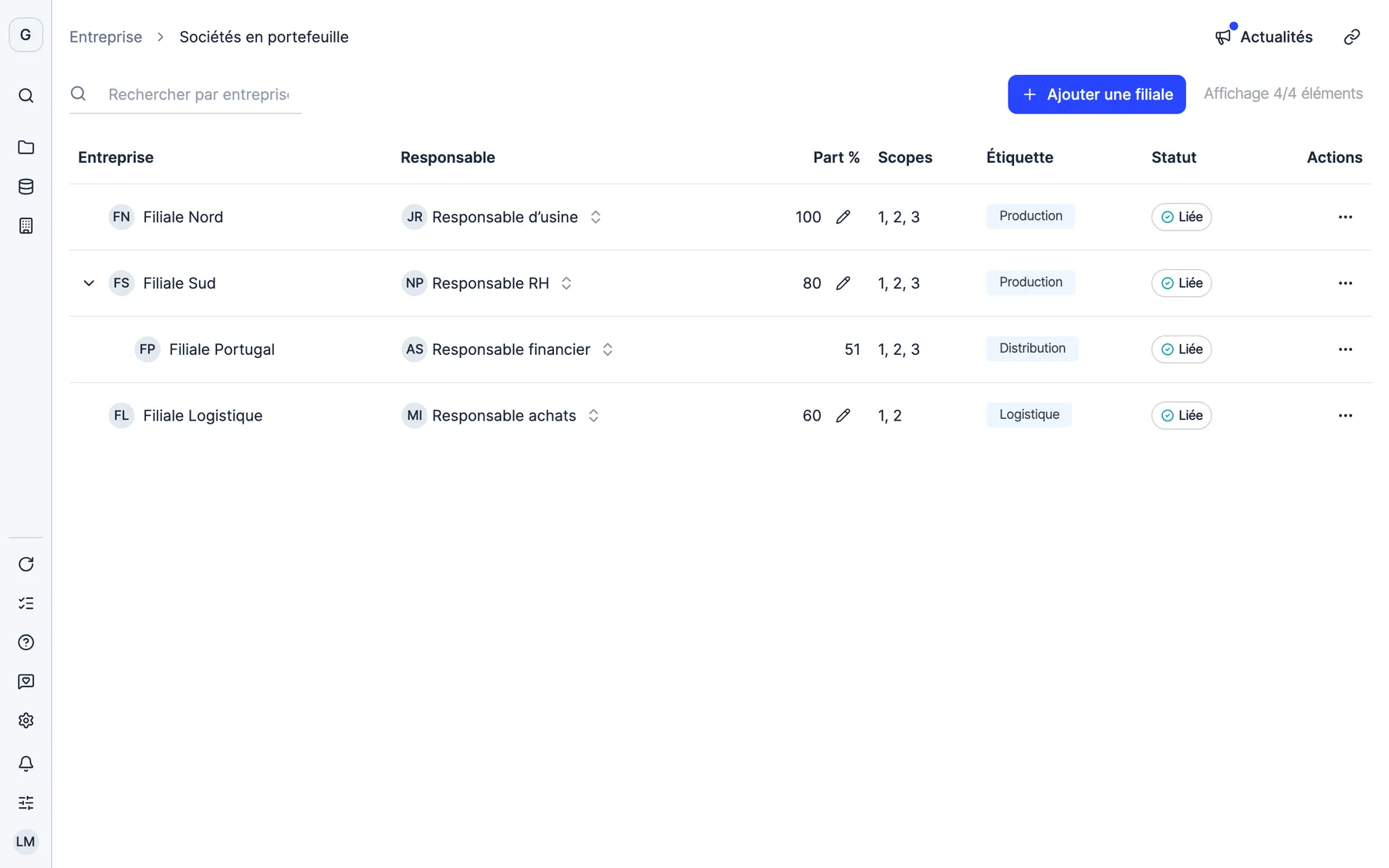
Task: Click the Distribution tag
Action: [1032, 349]
